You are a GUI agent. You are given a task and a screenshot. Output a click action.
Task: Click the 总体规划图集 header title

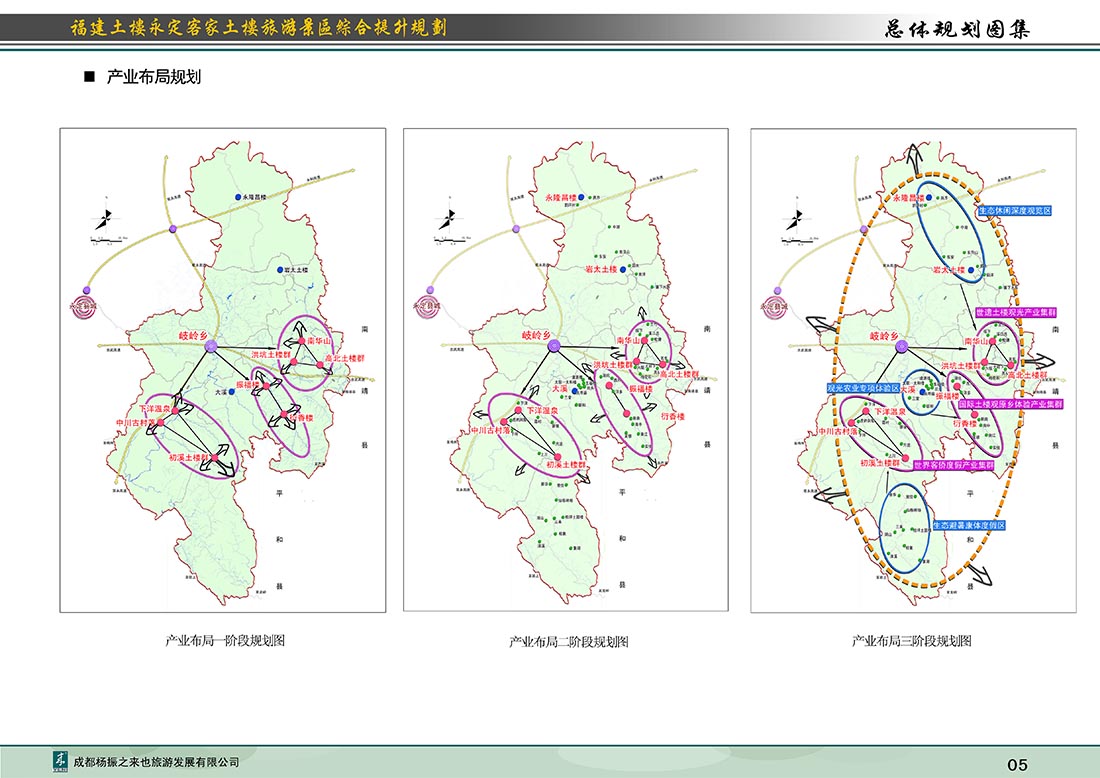pyautogui.click(x=957, y=29)
